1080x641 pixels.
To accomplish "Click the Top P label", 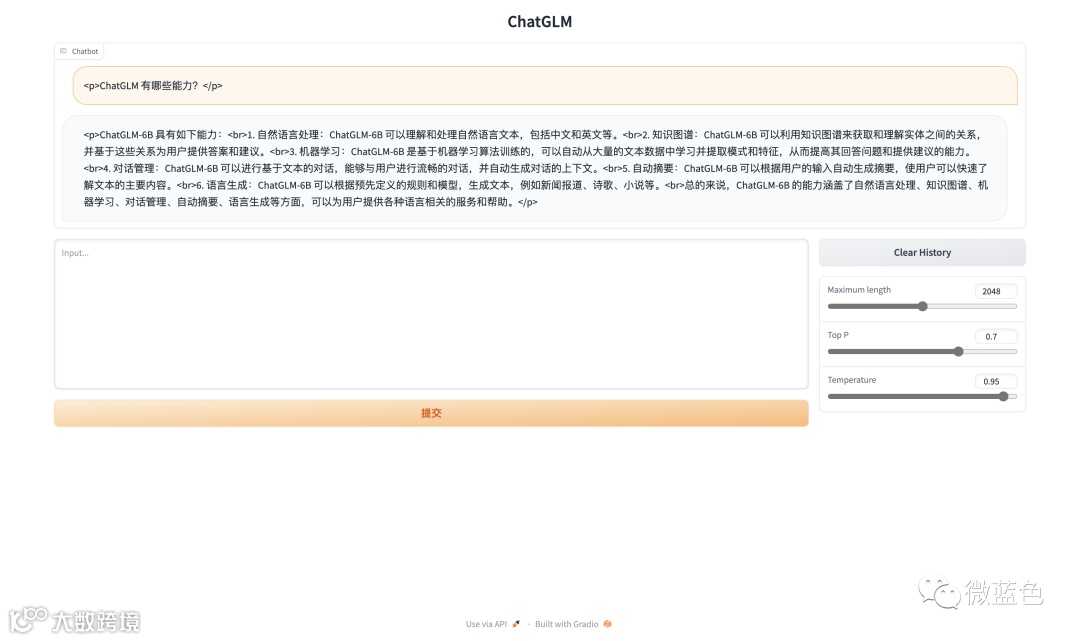I will click(x=838, y=335).
